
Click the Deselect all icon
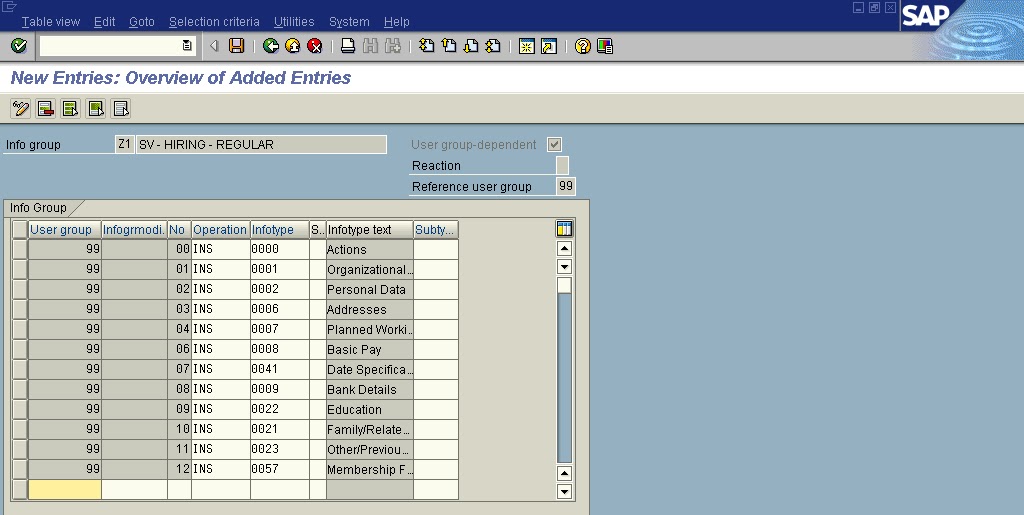click(121, 108)
